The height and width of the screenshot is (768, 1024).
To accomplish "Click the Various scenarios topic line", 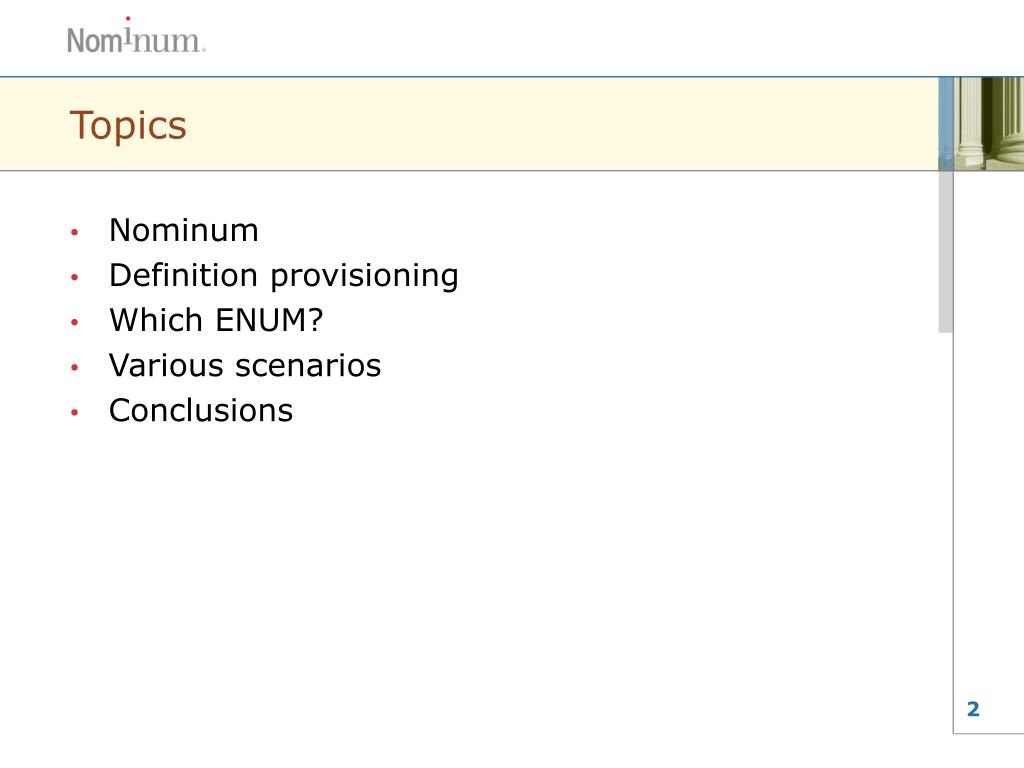I will (x=245, y=366).
